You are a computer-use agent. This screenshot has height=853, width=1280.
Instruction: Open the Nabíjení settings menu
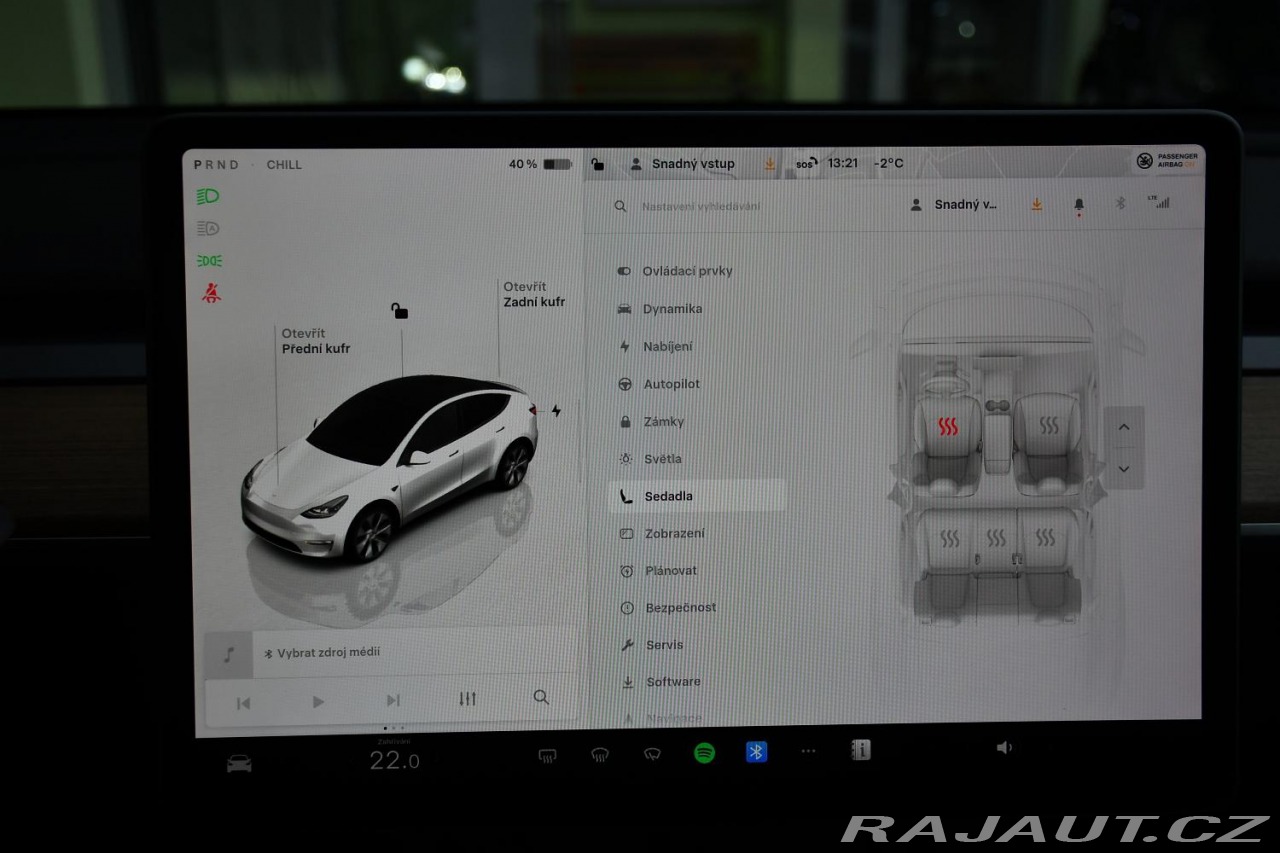click(667, 347)
